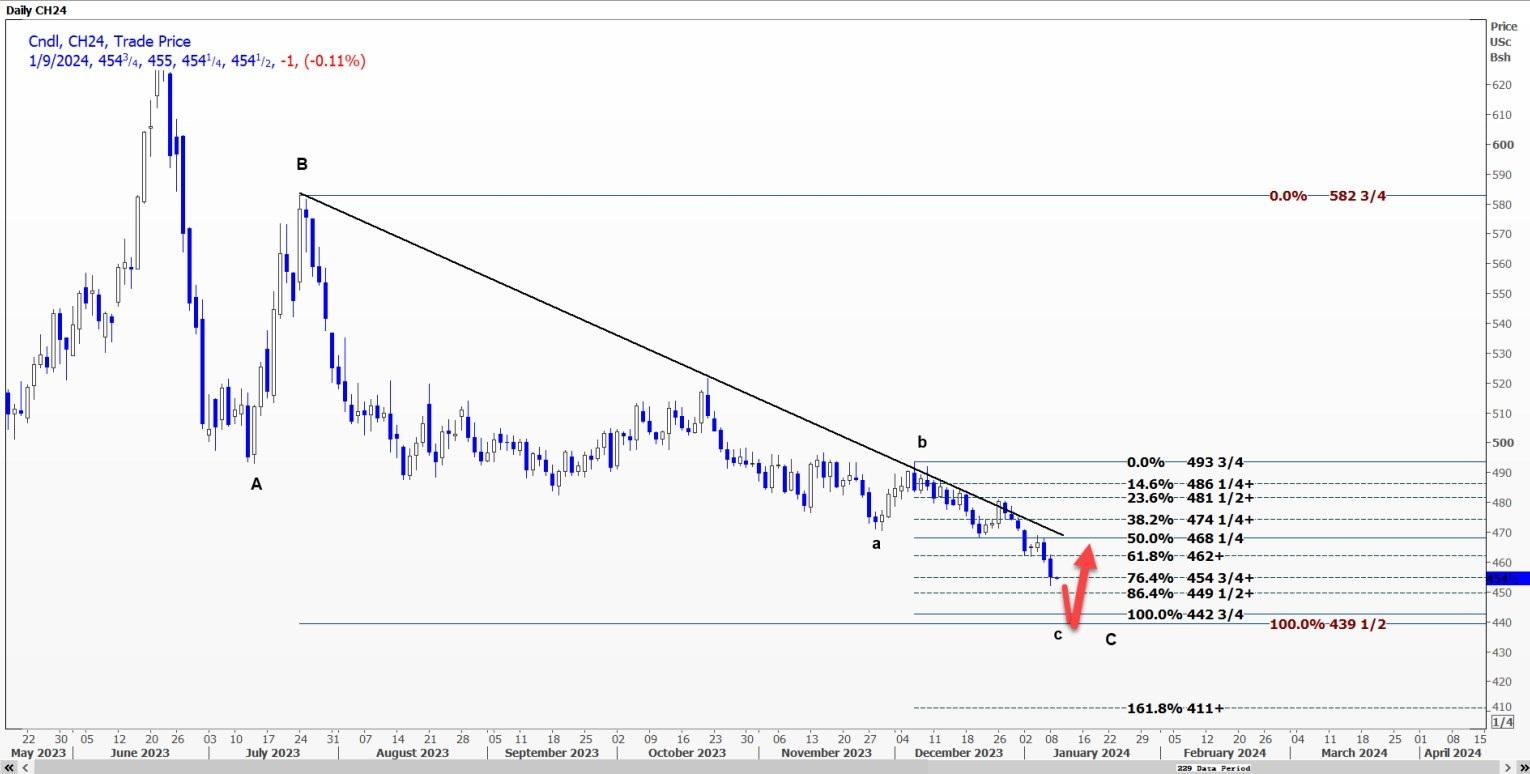Image resolution: width=1530 pixels, height=774 pixels.
Task: Click the October 2023 month label
Action: point(686,753)
